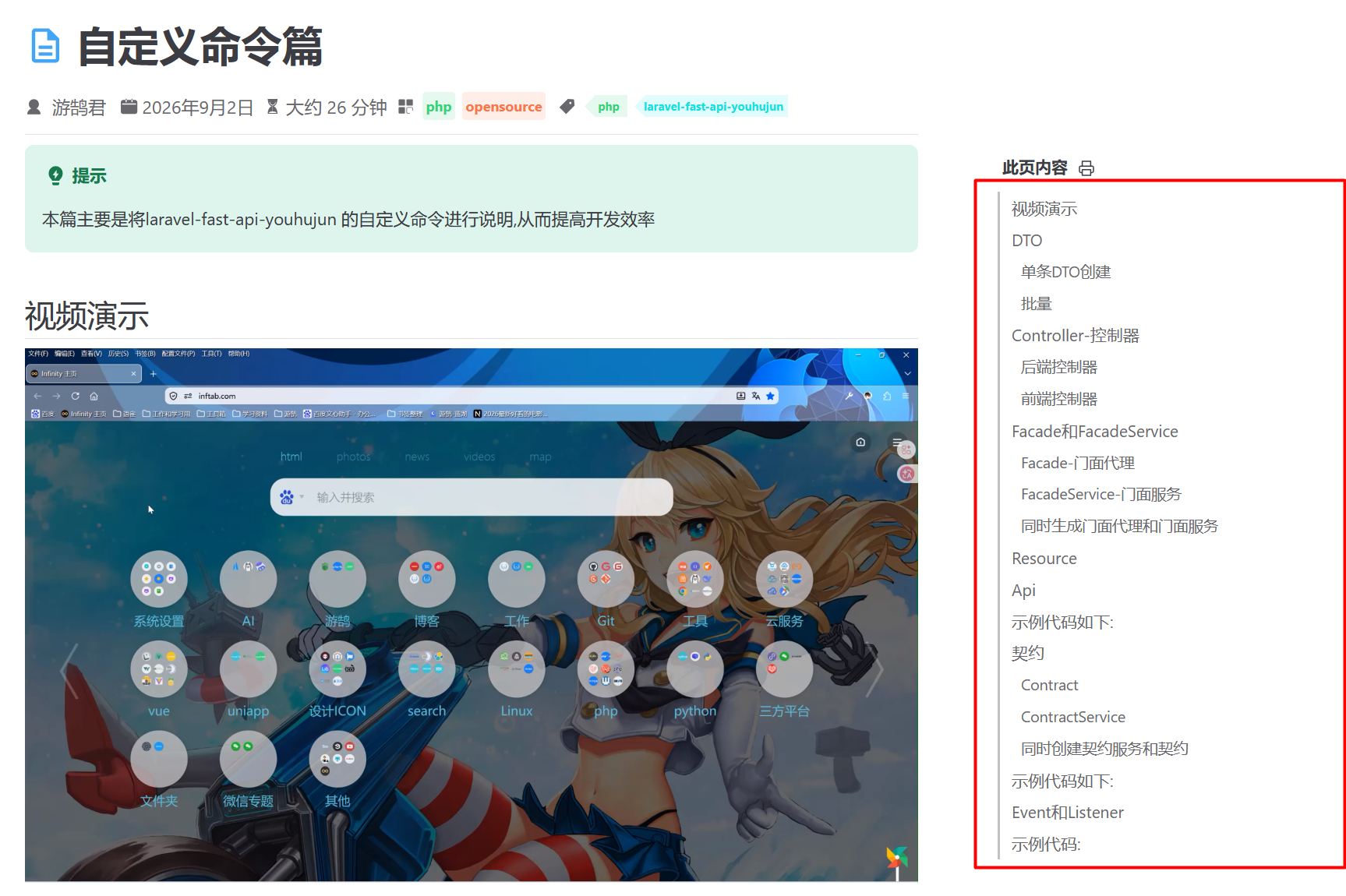Image resolution: width=1346 pixels, height=896 pixels.
Task: Go to 示例代码: last outline entry
Action: (1046, 845)
